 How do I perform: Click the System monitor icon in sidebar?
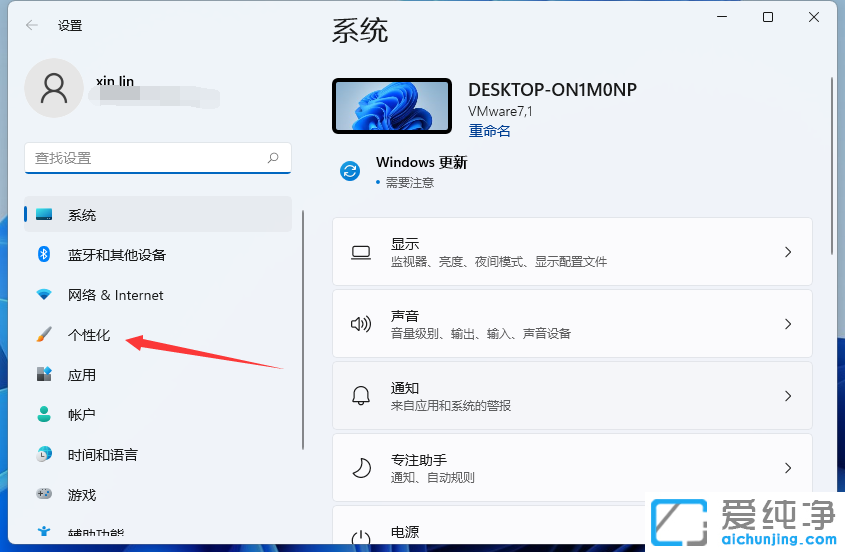click(x=44, y=215)
